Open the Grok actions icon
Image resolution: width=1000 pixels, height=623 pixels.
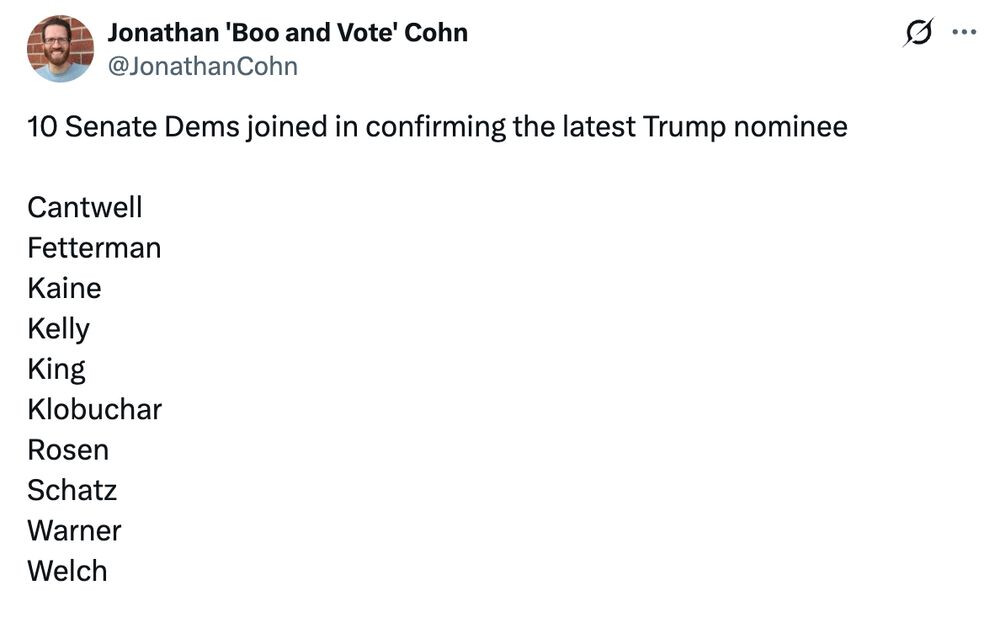(x=917, y=33)
